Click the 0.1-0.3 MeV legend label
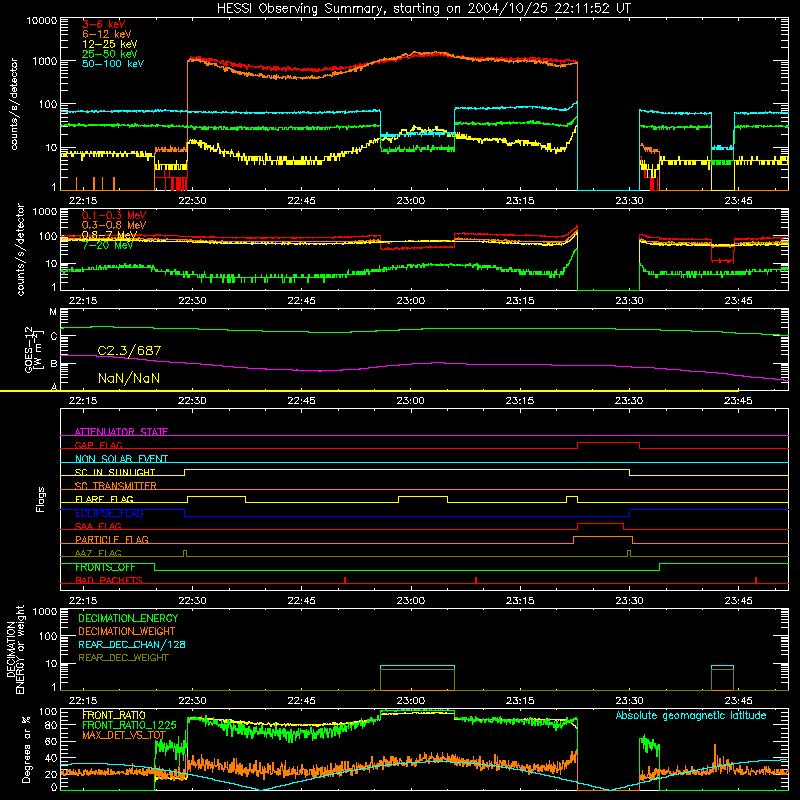This screenshot has width=800, height=800. click(x=114, y=215)
